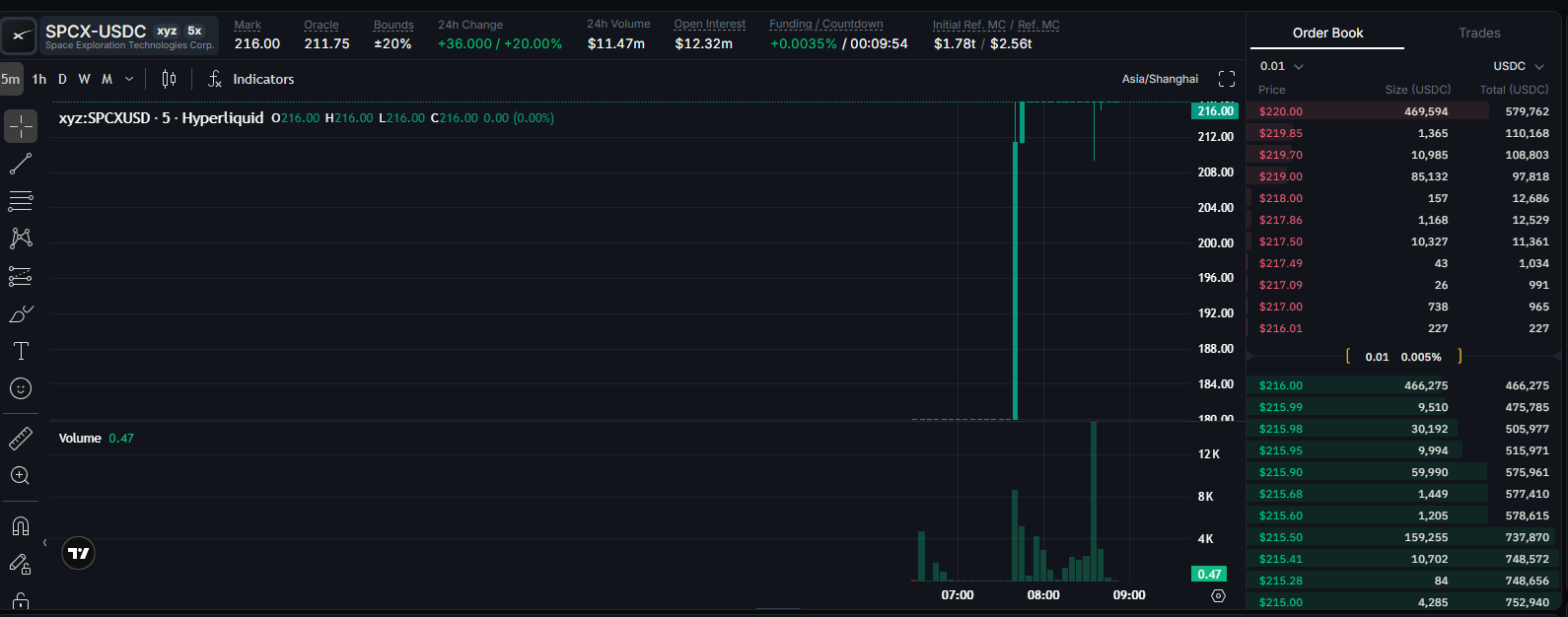
Task: Open chart settings gear near time axis
Action: [x=1218, y=595]
